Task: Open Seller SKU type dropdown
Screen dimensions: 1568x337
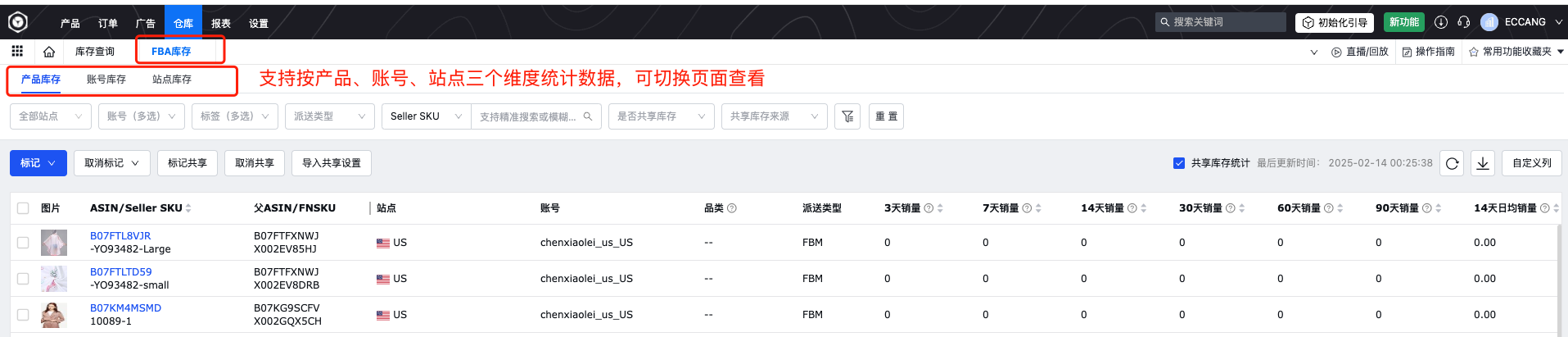Action: pyautogui.click(x=427, y=116)
